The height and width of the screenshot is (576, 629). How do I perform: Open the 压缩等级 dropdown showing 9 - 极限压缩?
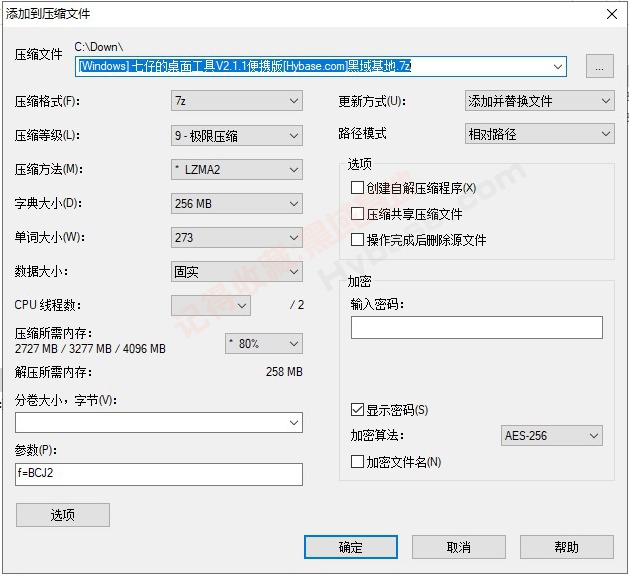click(x=237, y=136)
